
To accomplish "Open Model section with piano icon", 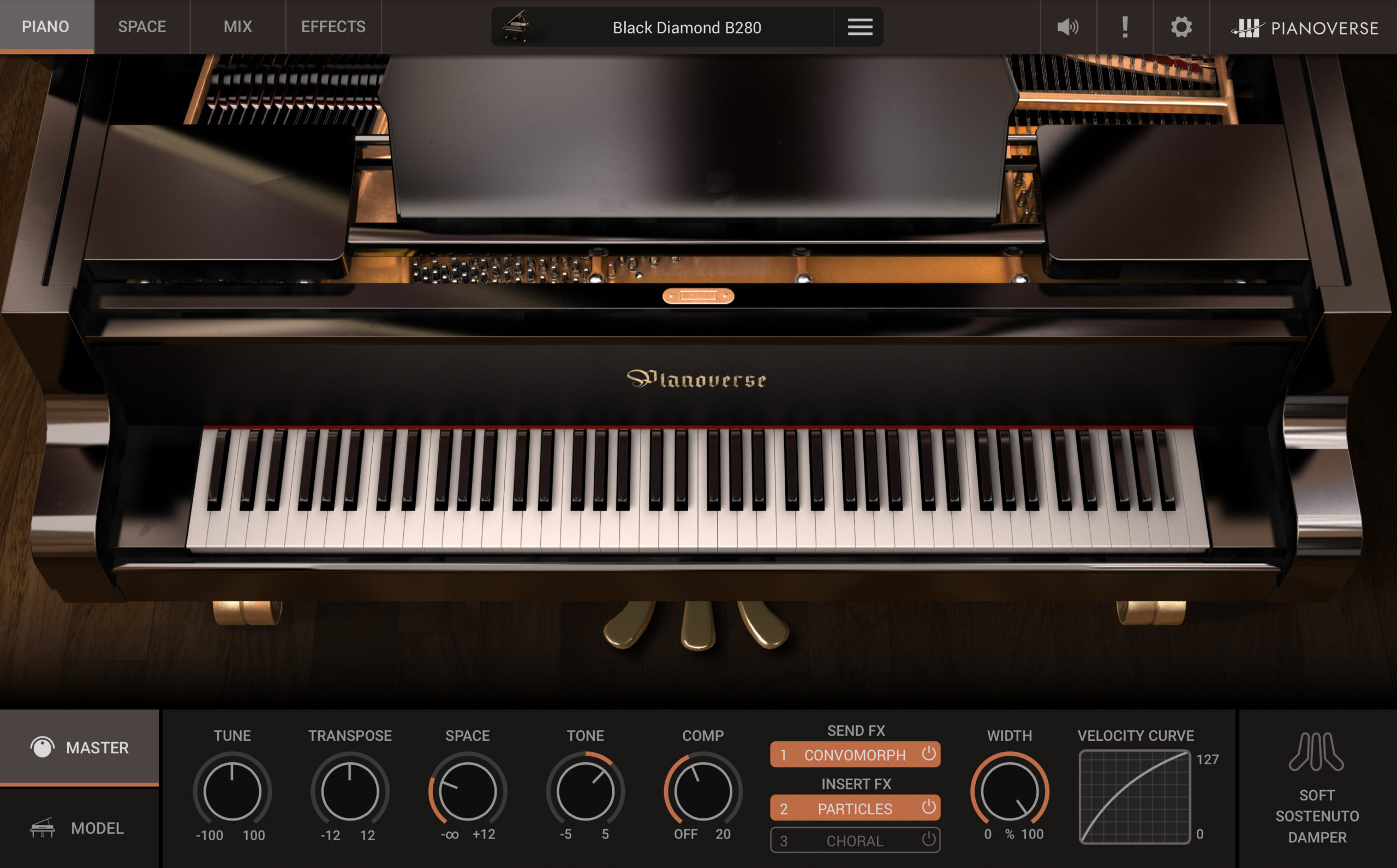I will click(80, 828).
